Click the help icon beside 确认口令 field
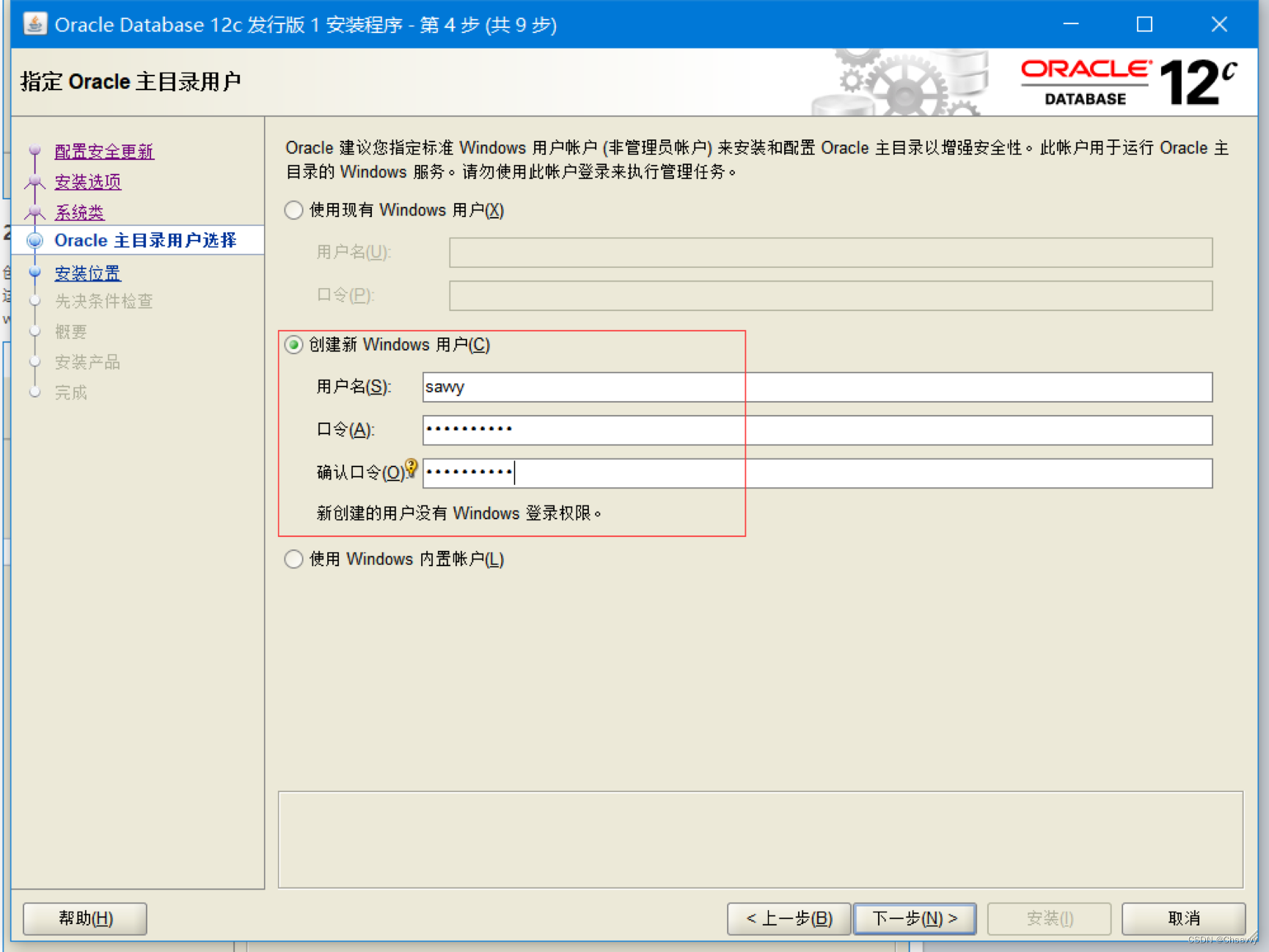The image size is (1269, 952). pos(412,467)
